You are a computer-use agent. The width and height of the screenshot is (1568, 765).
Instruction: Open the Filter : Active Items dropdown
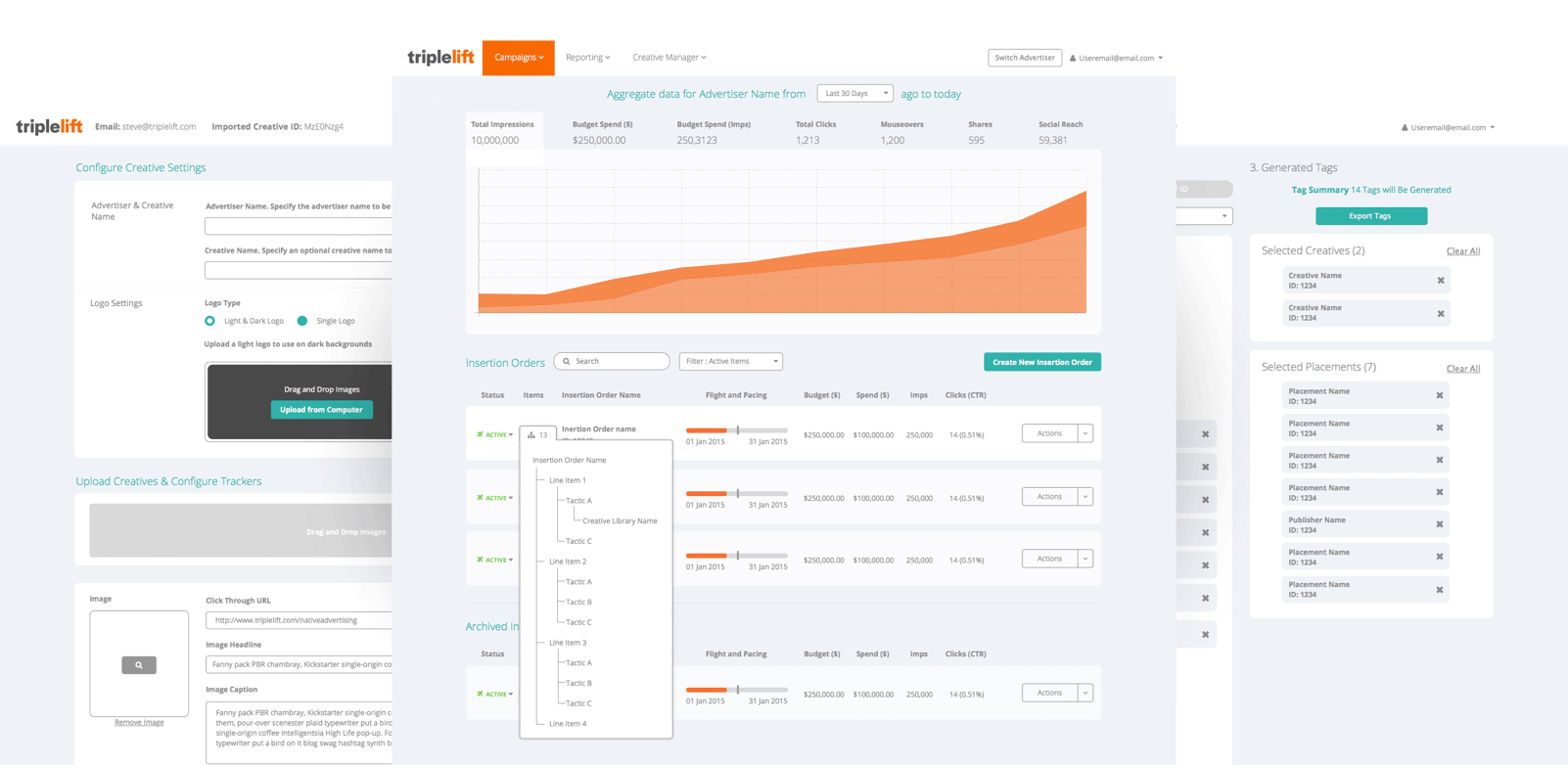pyautogui.click(x=731, y=362)
